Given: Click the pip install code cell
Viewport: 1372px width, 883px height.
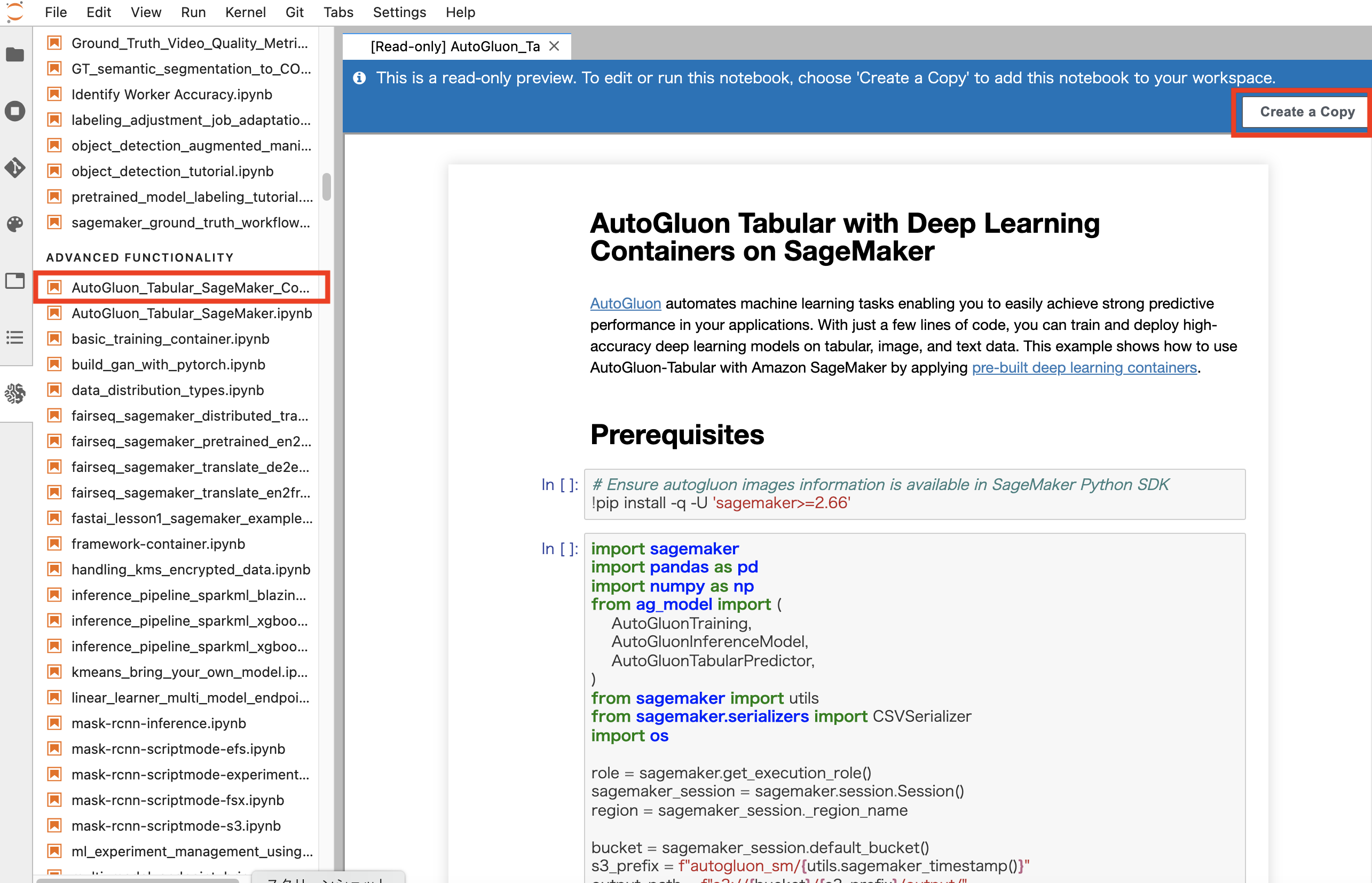Looking at the screenshot, I should tap(914, 494).
